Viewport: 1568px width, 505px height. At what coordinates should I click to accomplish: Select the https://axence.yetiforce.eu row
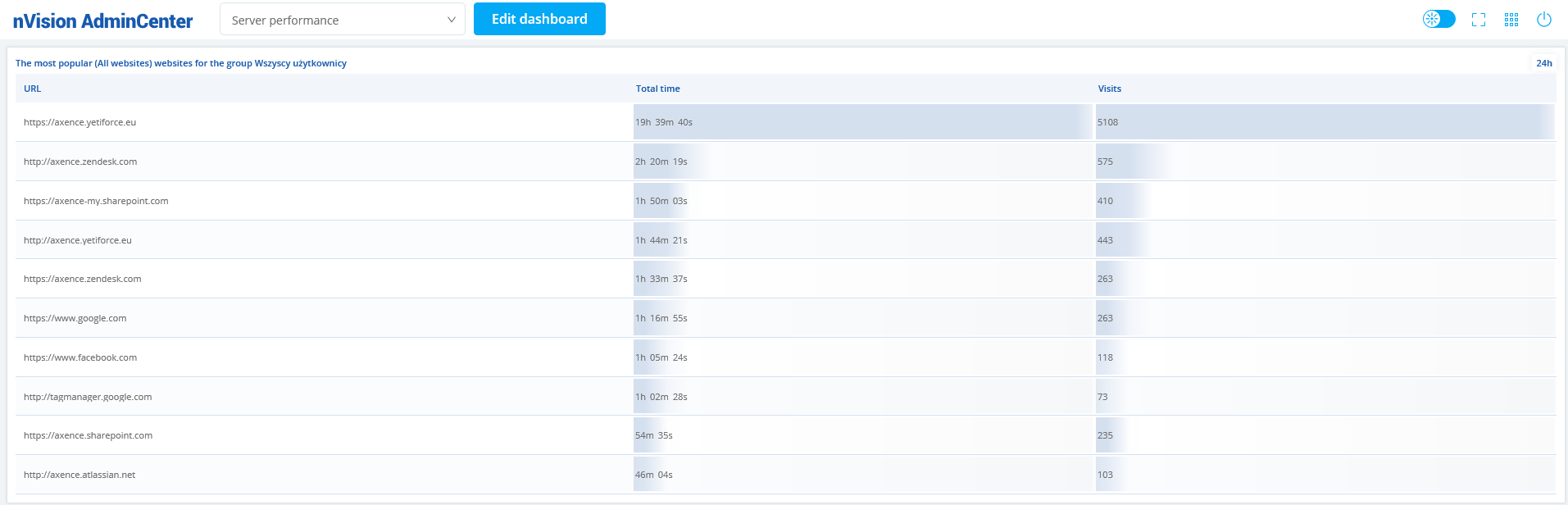[x=80, y=122]
